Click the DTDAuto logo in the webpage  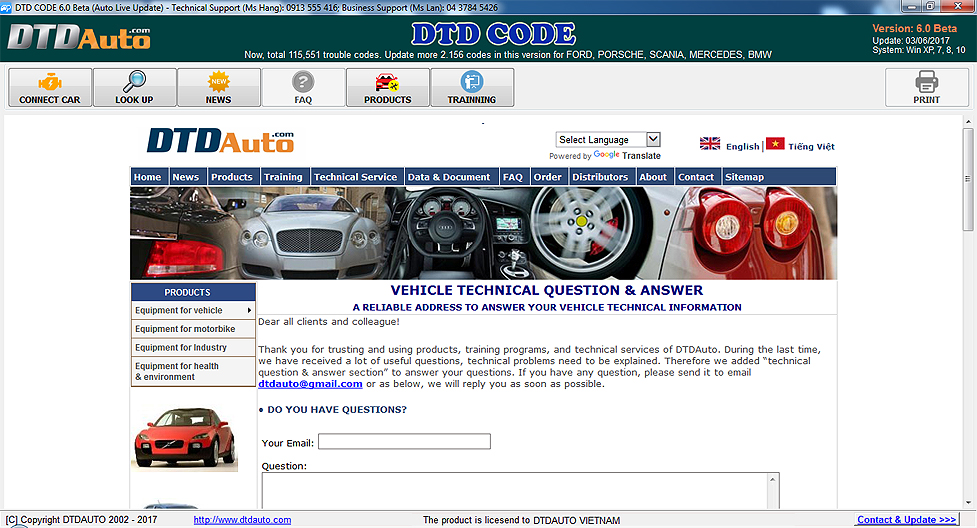220,141
